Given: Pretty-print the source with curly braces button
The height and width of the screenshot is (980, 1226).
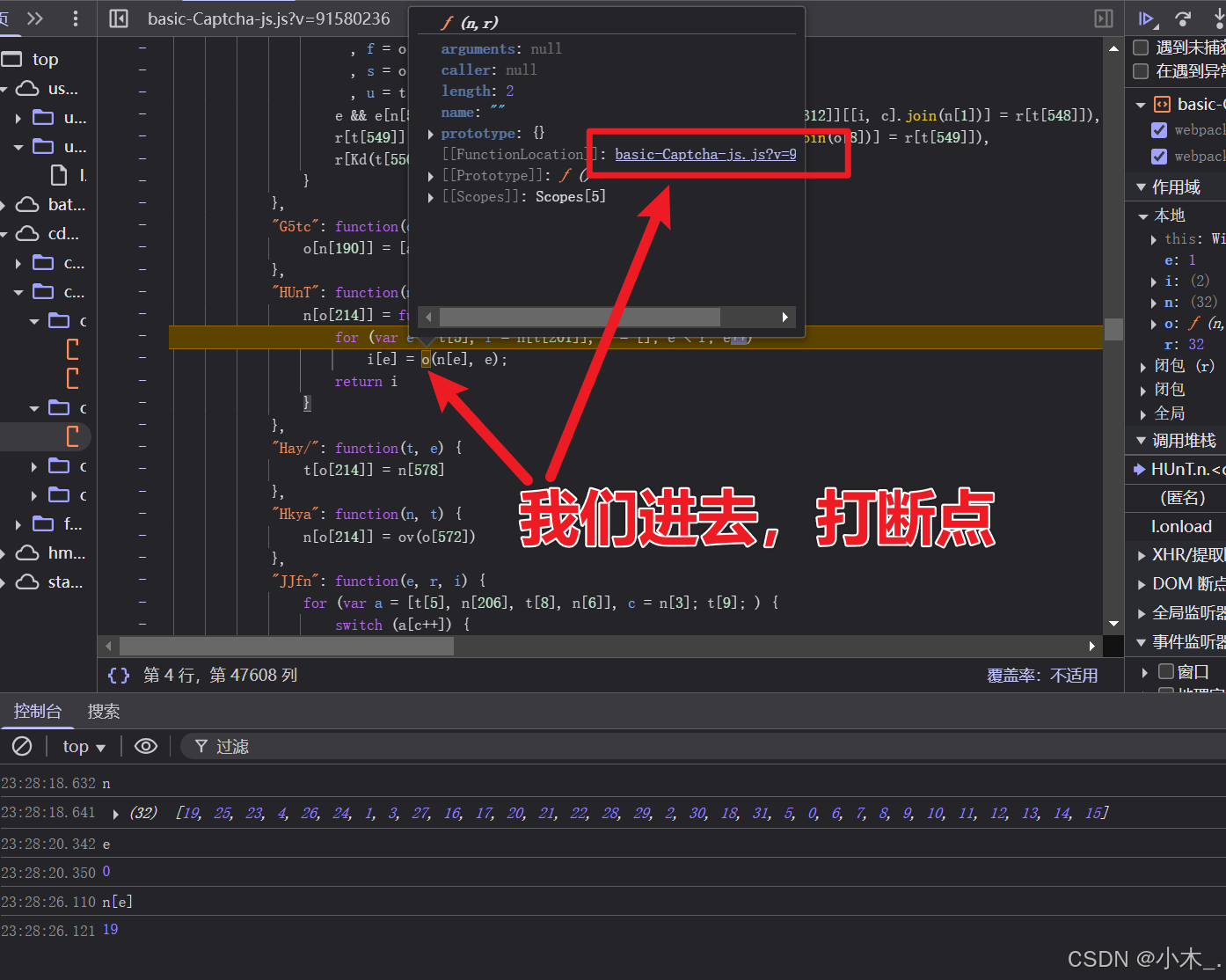Looking at the screenshot, I should (119, 675).
